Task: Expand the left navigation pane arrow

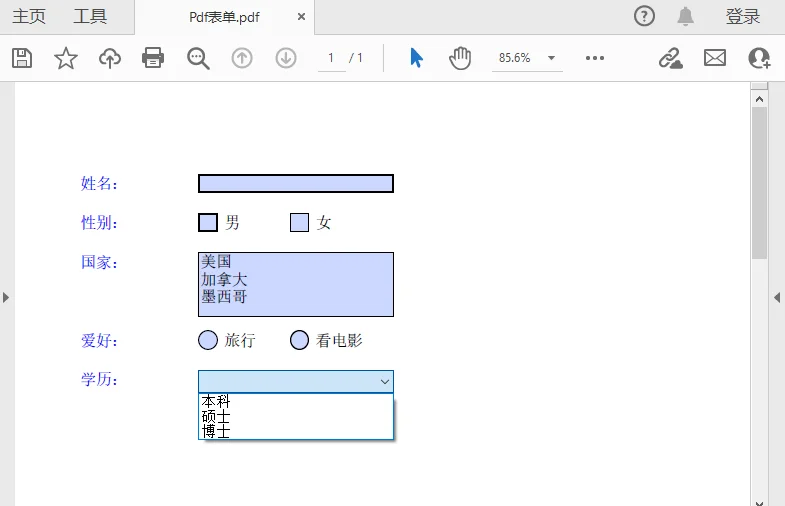Action: click(x=6, y=297)
